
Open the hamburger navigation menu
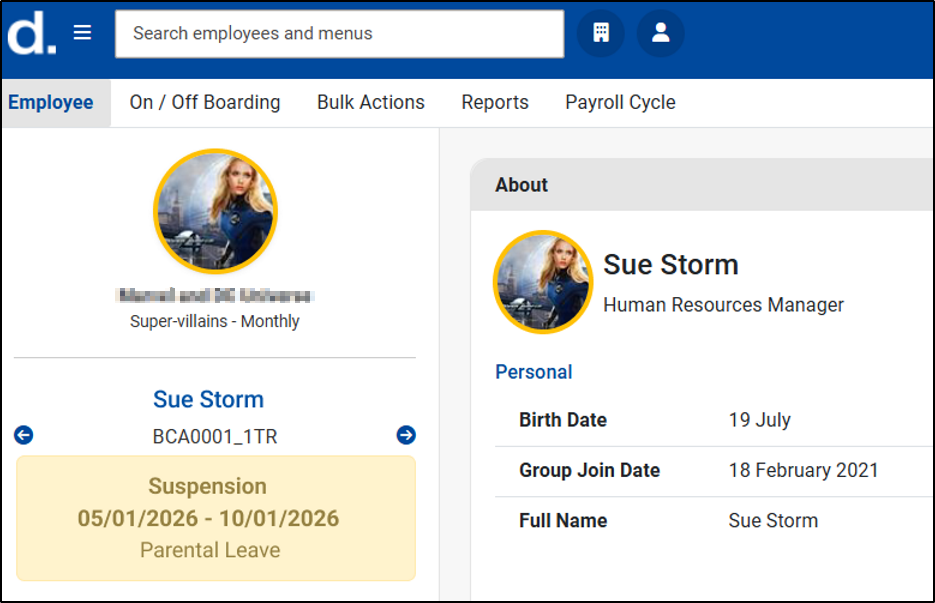point(82,33)
